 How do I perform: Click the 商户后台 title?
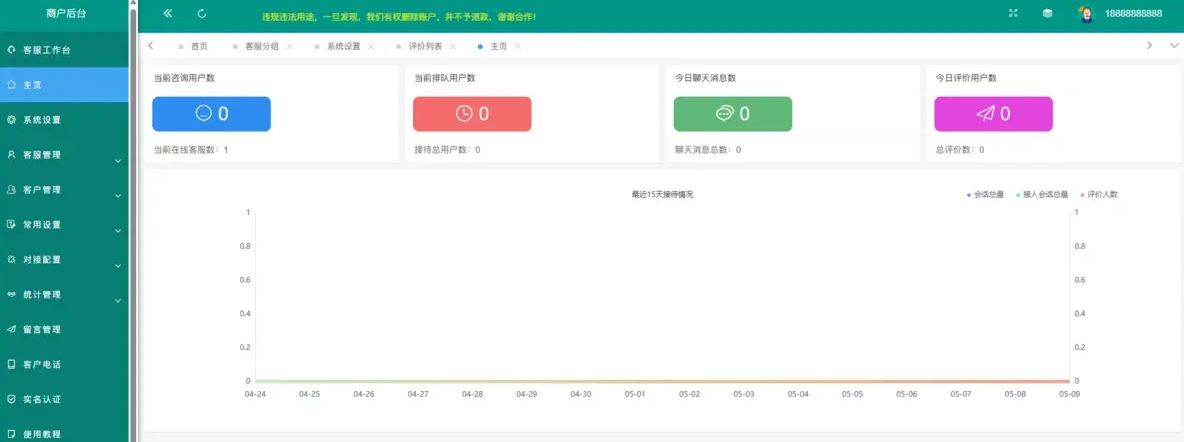click(x=65, y=13)
